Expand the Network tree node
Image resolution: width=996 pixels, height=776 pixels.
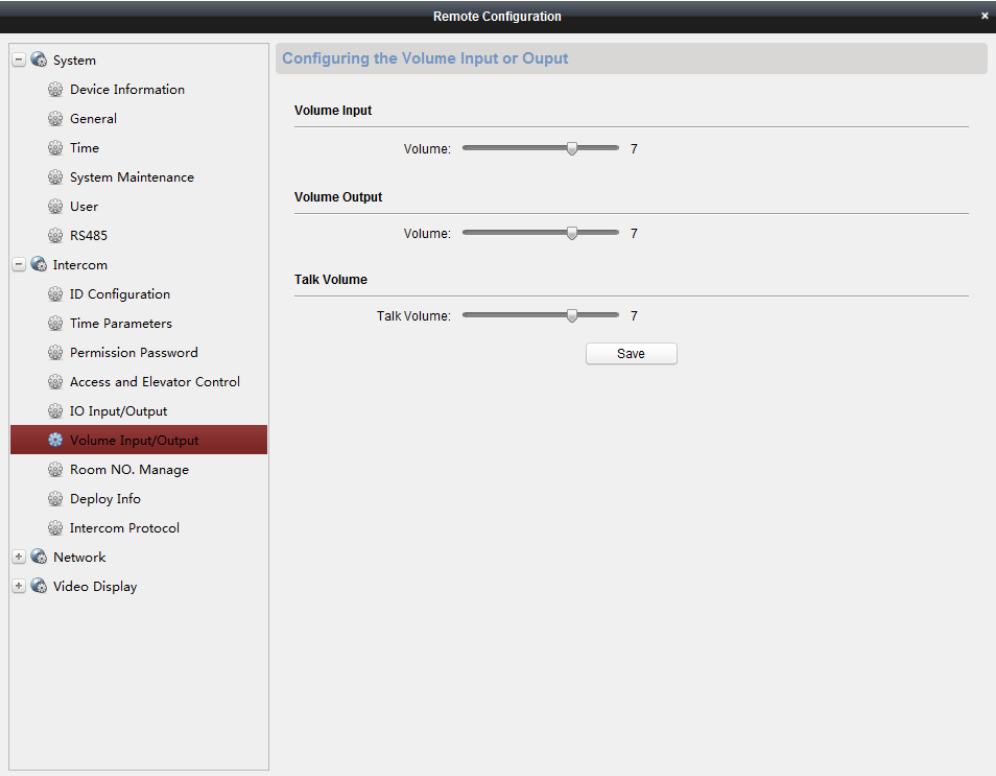pyautogui.click(x=19, y=557)
